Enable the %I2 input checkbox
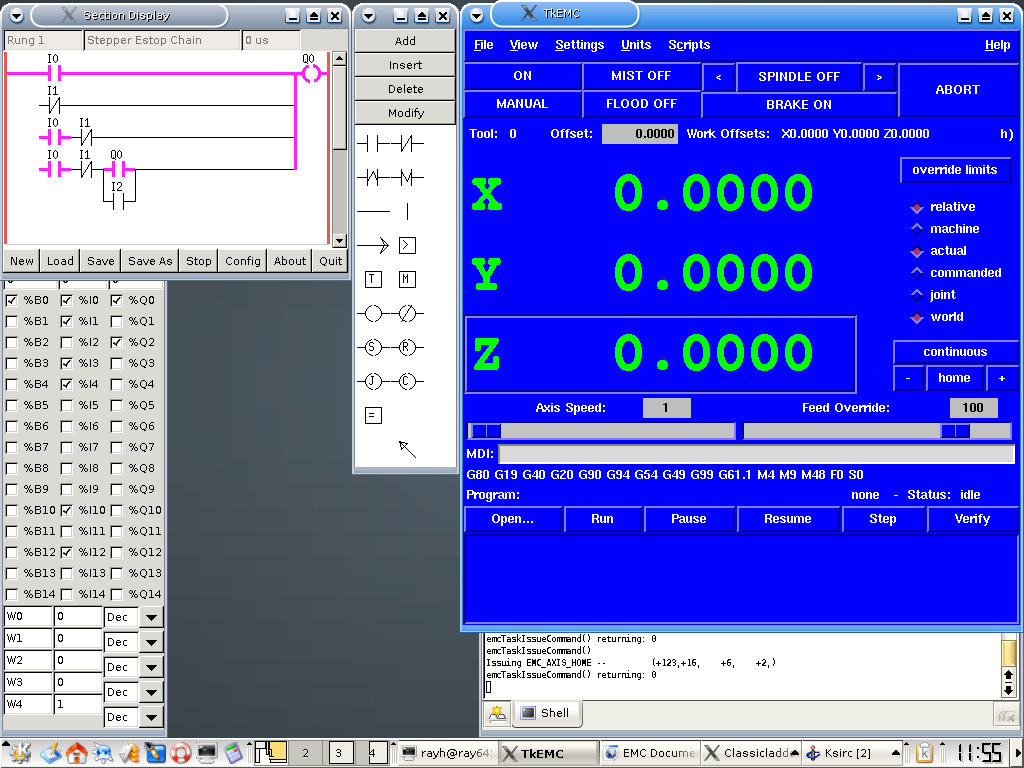This screenshot has width=1024, height=768. pos(66,342)
